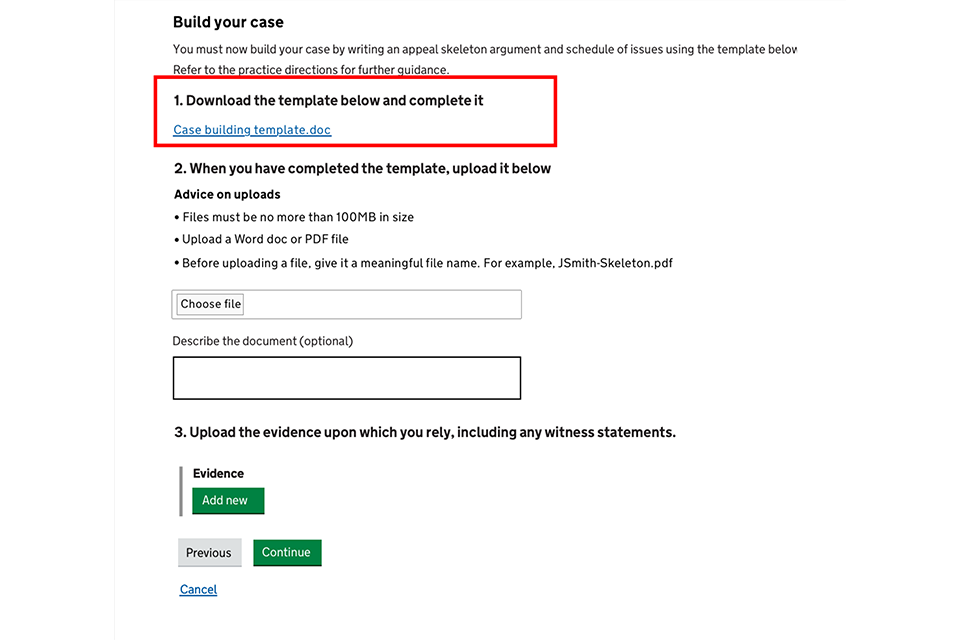Click the step 2 upload template heading
Screen dimensions: 960x640
click(x=362, y=168)
